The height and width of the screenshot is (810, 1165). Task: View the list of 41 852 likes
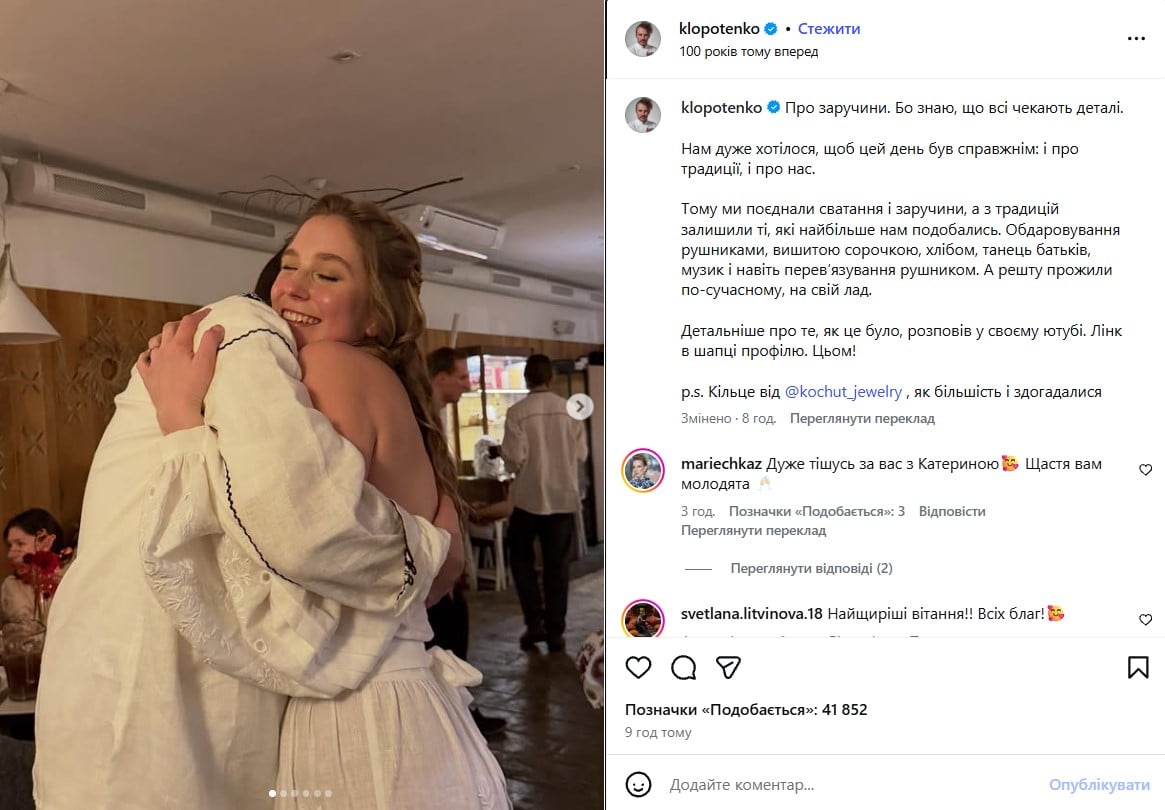coord(746,710)
